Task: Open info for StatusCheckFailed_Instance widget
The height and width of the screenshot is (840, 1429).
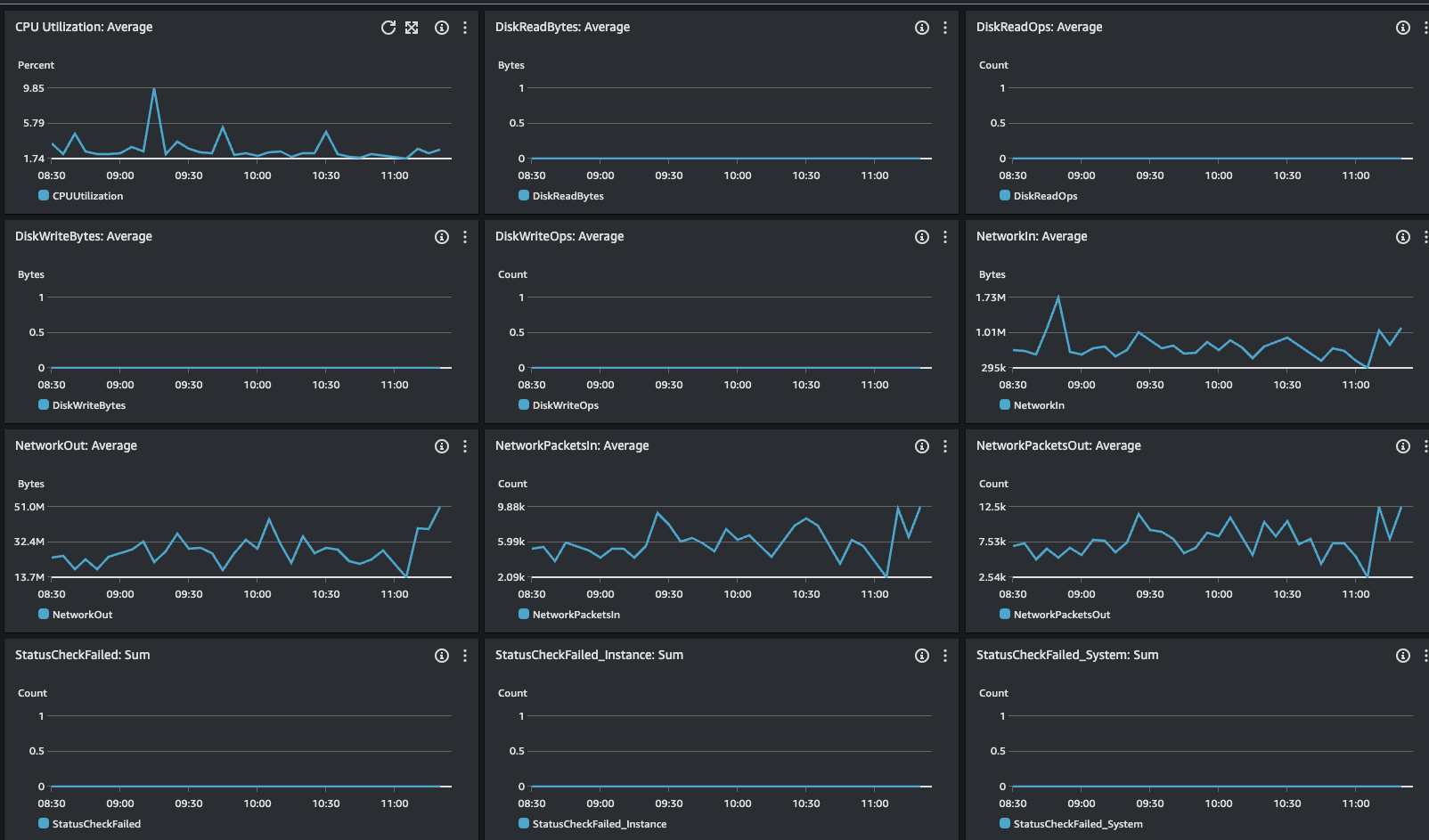Action: point(922,656)
